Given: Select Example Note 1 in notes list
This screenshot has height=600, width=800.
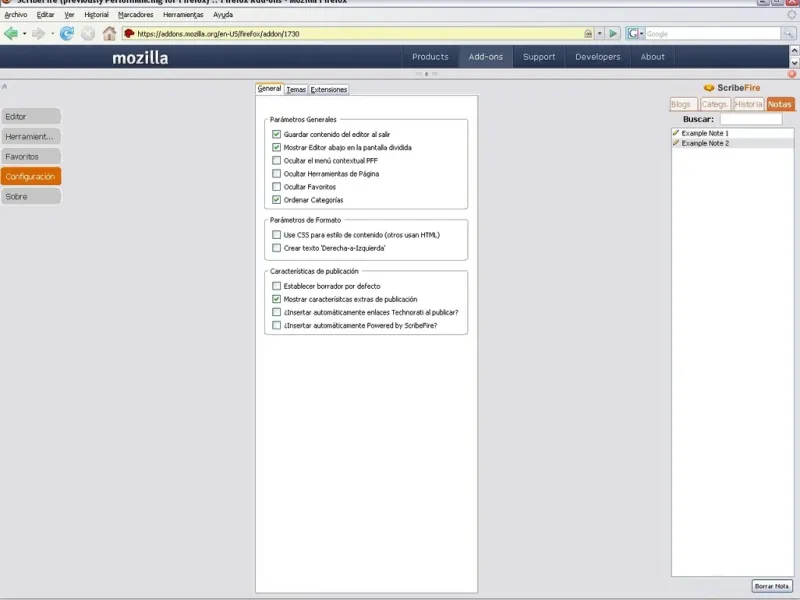Looking at the screenshot, I should (733, 133).
